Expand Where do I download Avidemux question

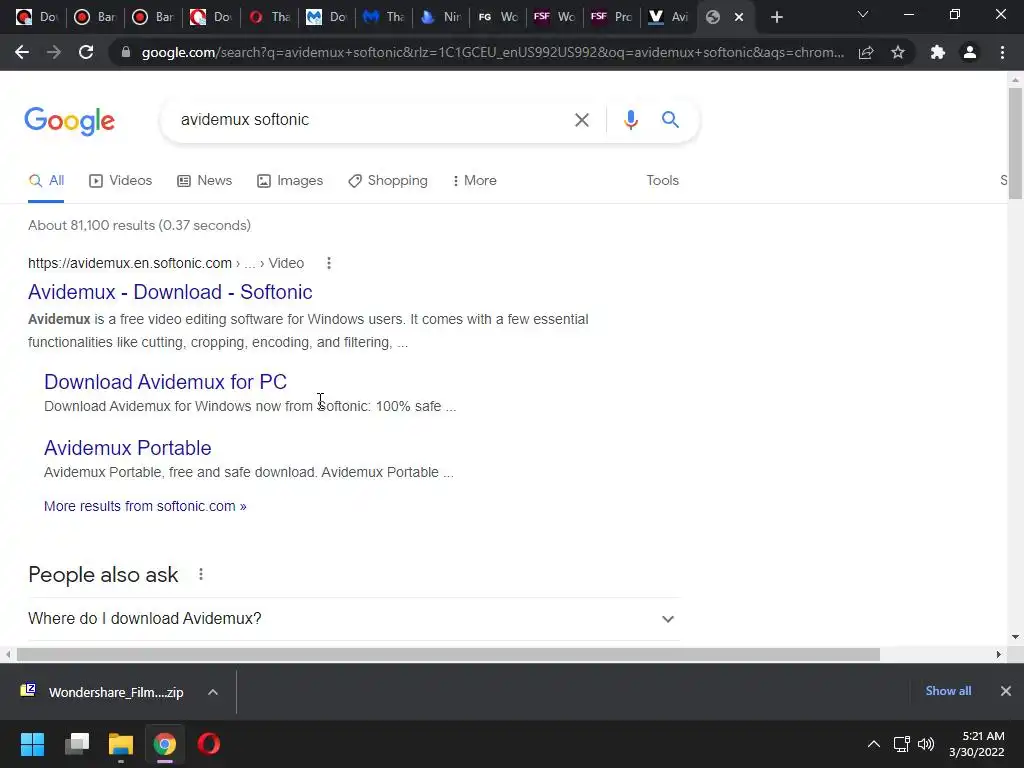click(353, 618)
